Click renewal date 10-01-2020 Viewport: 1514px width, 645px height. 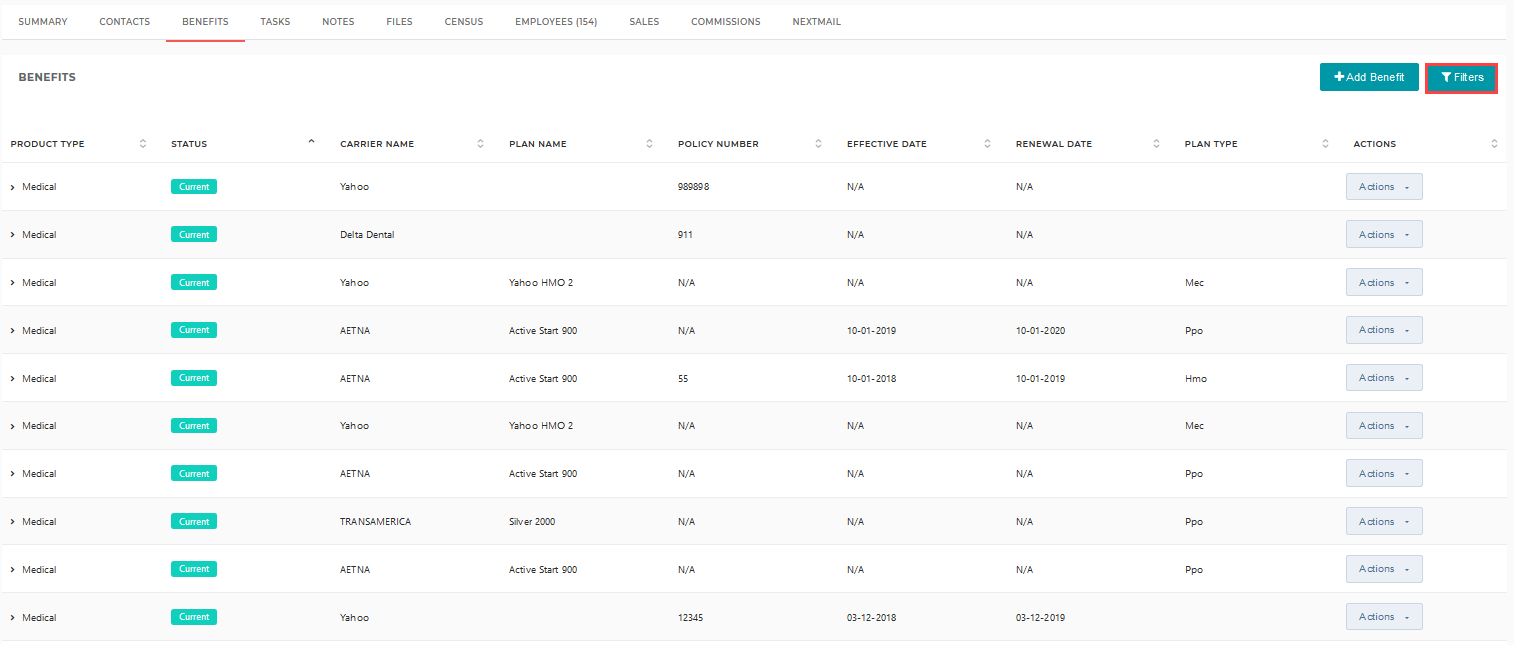(1041, 331)
